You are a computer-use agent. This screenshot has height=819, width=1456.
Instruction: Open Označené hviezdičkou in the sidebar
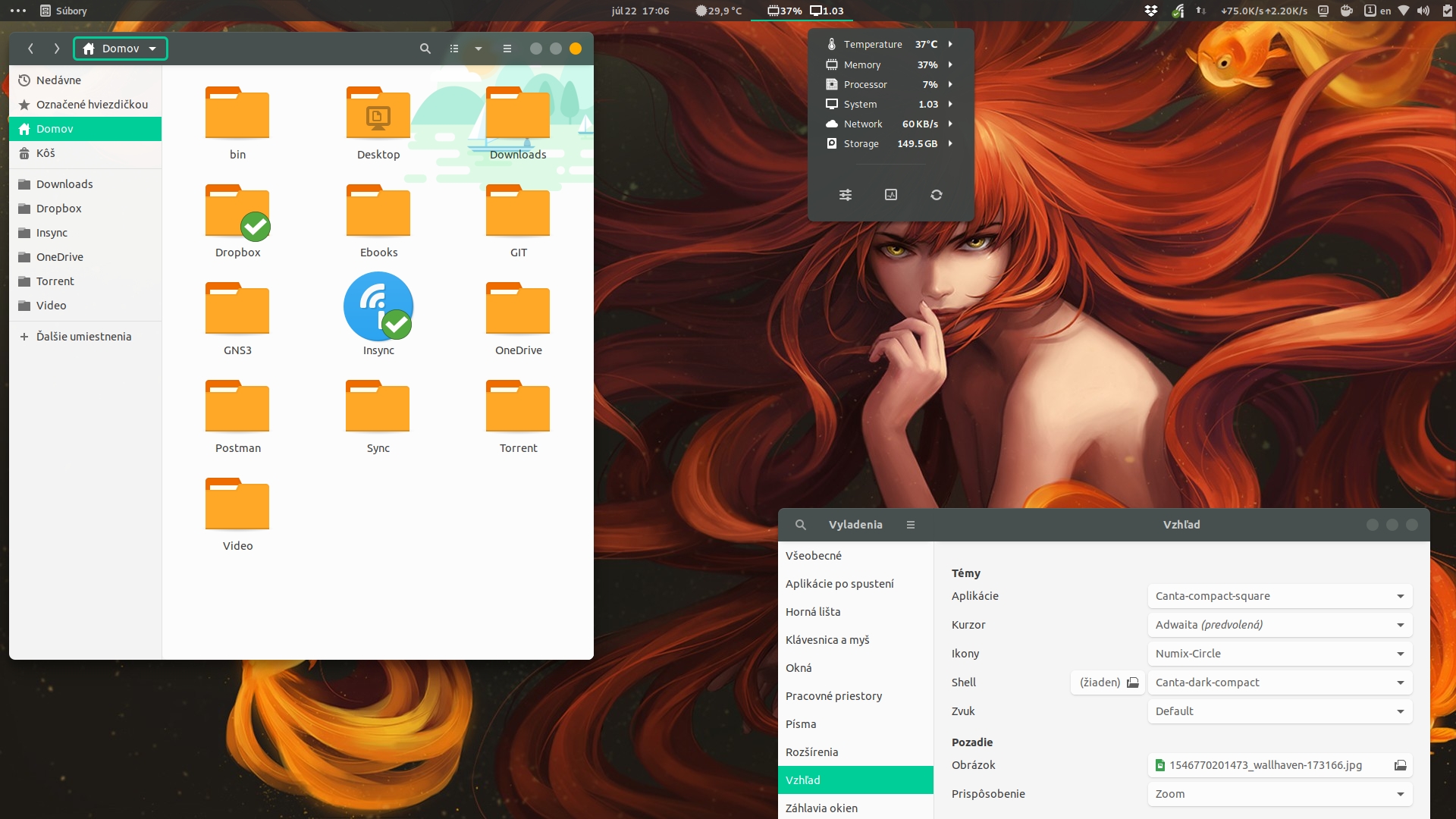pyautogui.click(x=86, y=105)
